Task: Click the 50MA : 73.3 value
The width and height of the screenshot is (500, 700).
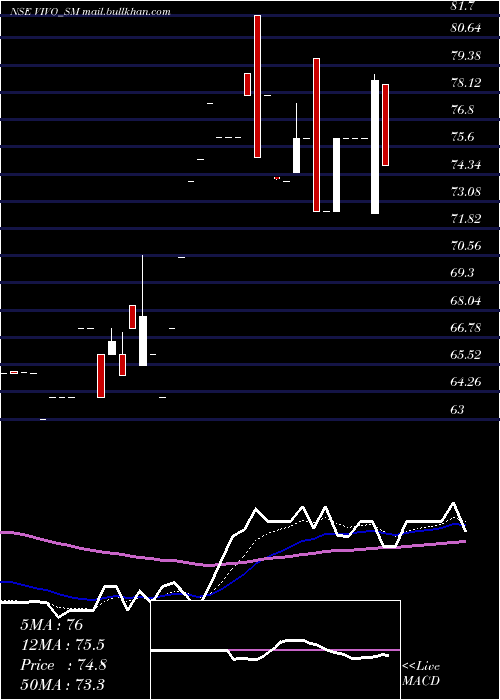Action: 63,685
